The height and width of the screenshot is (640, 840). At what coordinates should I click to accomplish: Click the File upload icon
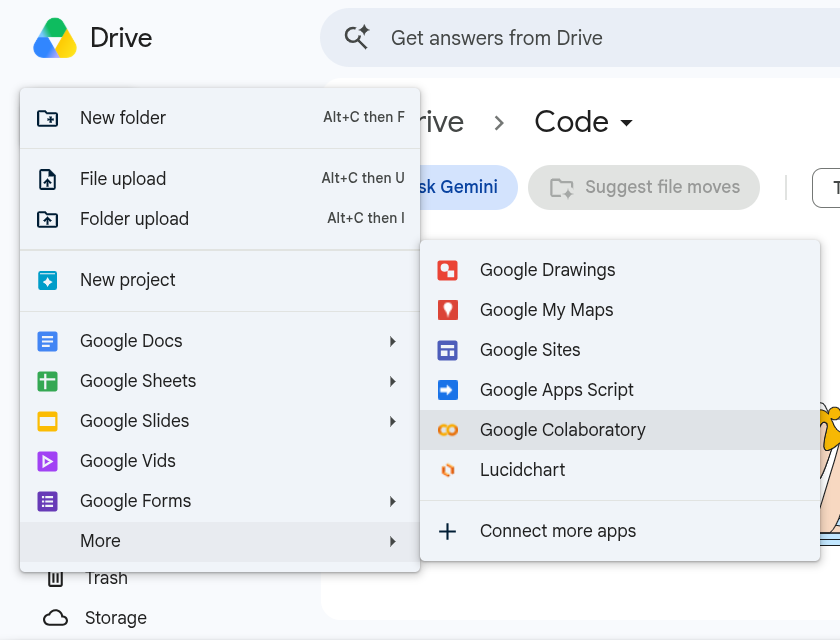(x=47, y=179)
